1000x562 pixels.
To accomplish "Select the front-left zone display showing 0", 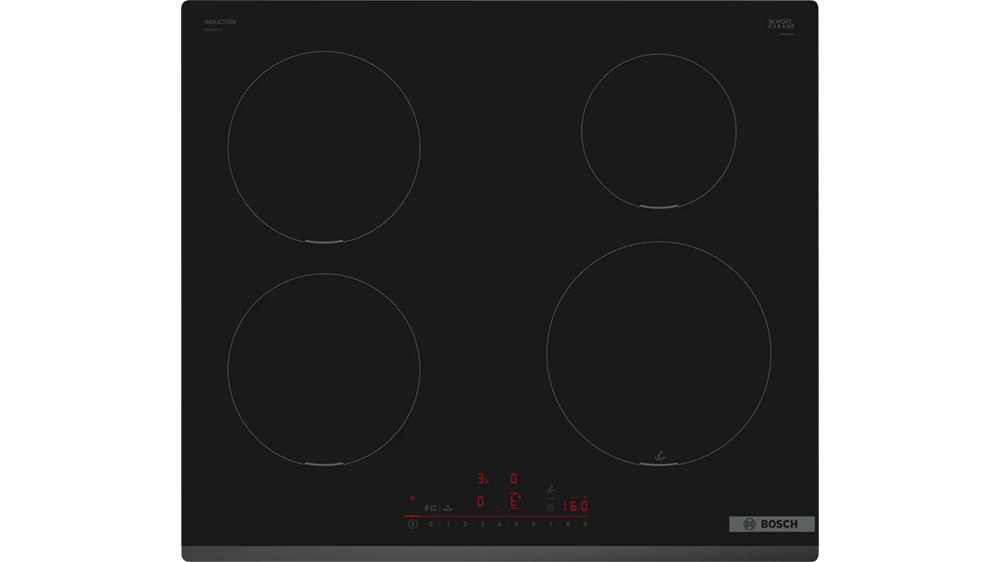I will pos(481,501).
